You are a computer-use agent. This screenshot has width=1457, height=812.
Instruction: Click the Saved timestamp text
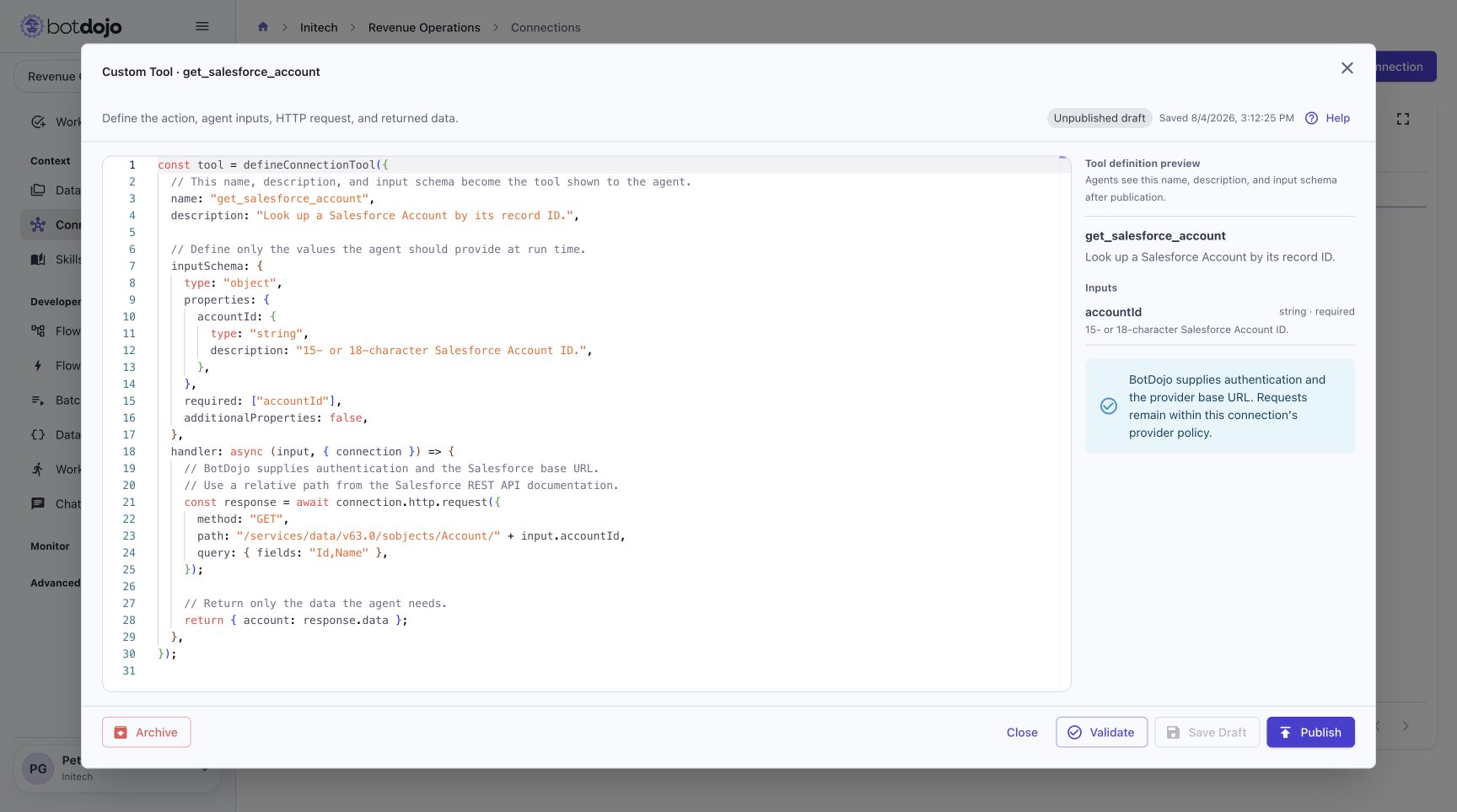point(1226,118)
